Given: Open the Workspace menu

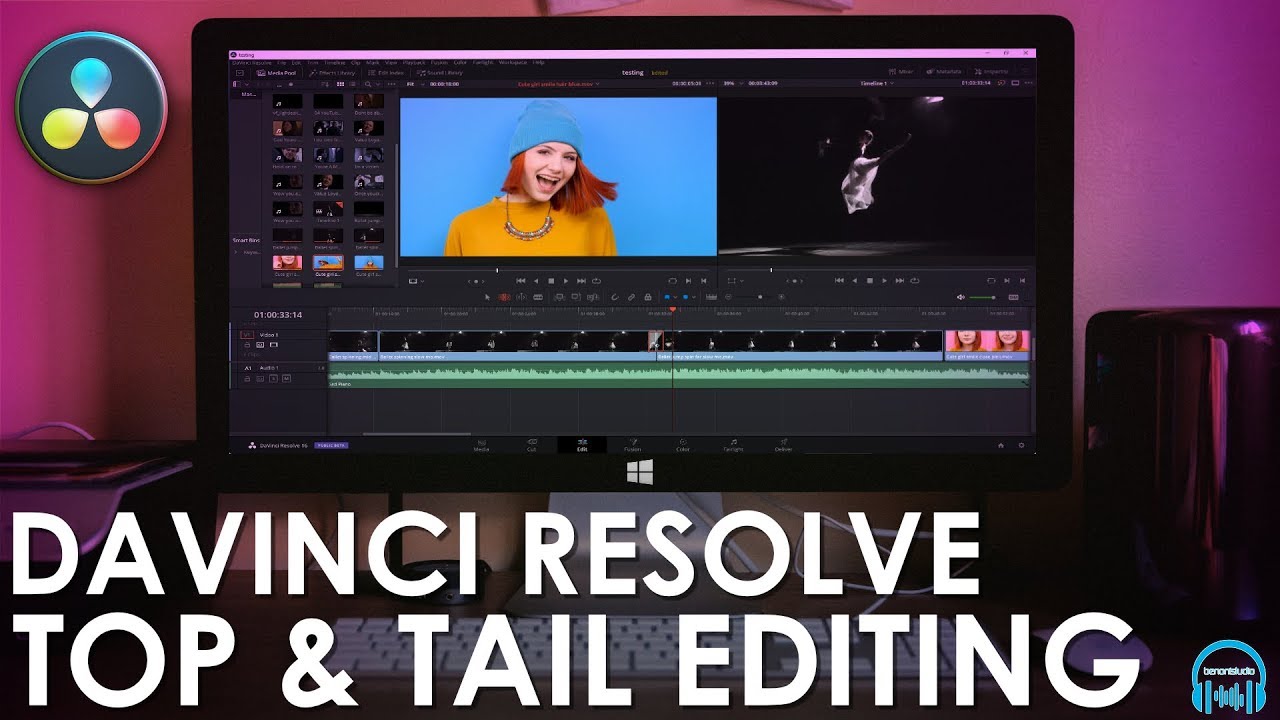Looking at the screenshot, I should 513,62.
